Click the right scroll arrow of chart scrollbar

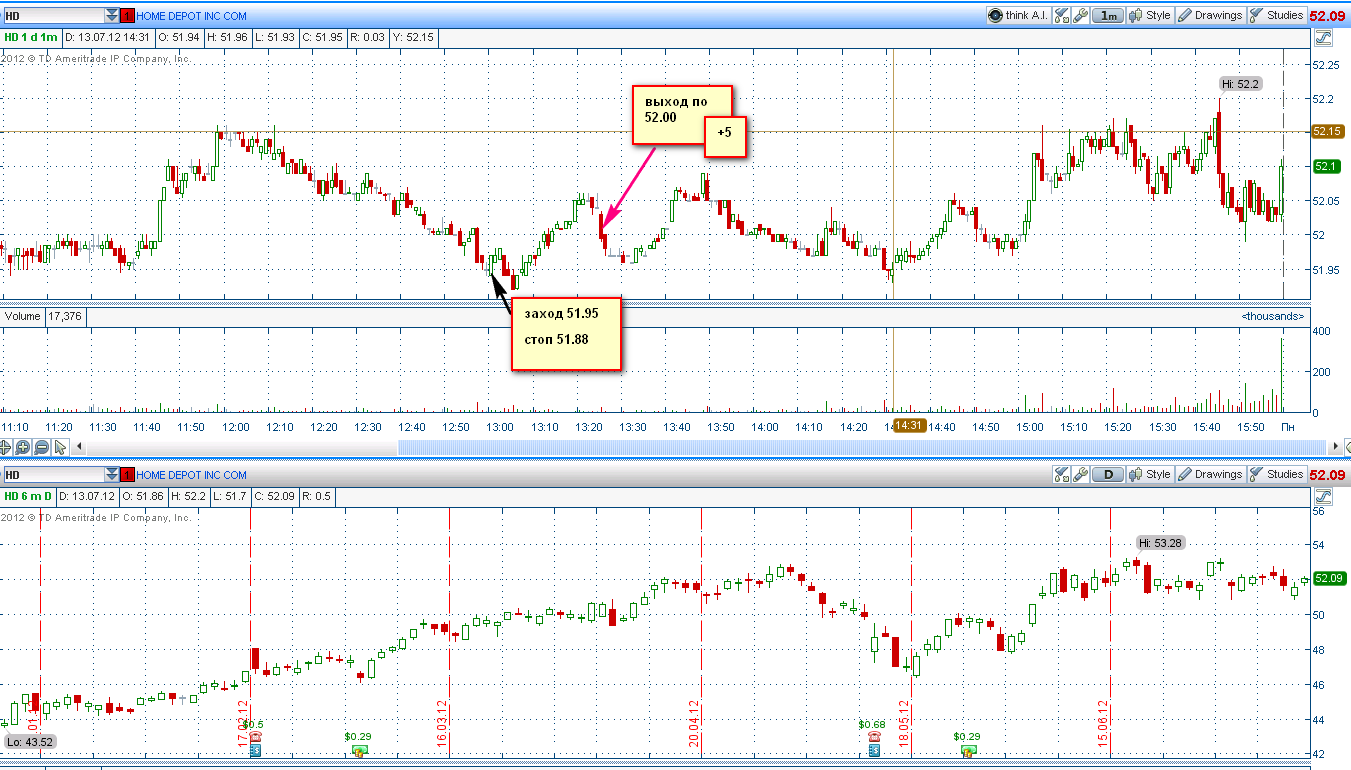pyautogui.click(x=1335, y=447)
